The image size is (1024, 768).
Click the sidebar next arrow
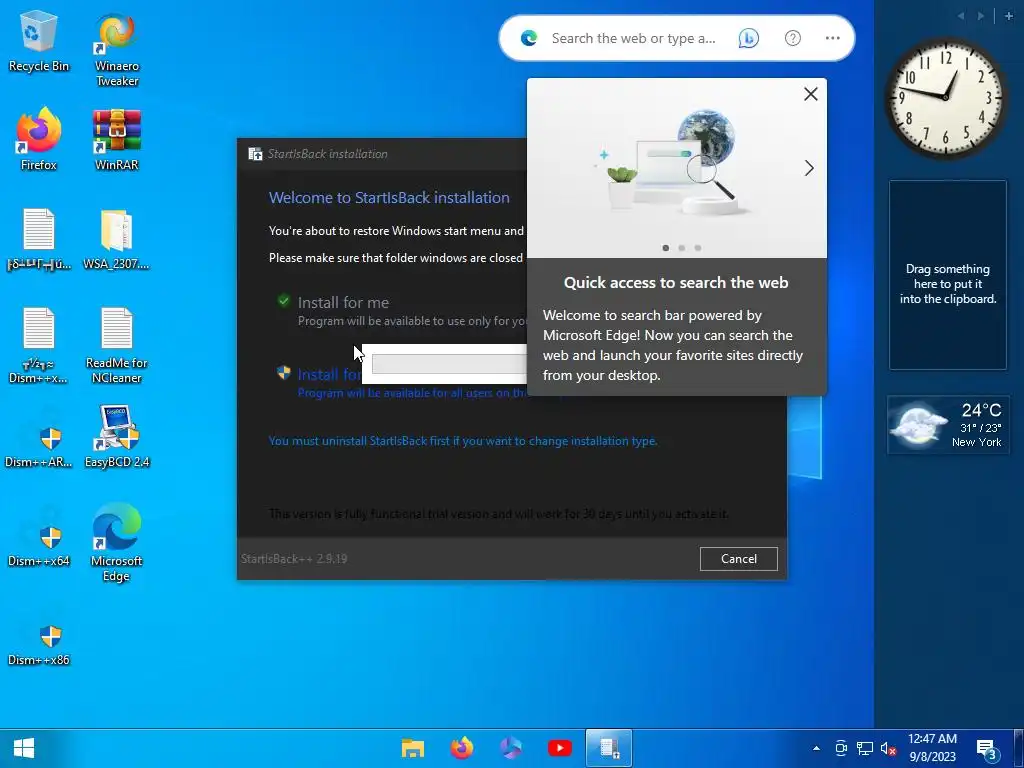tap(981, 16)
